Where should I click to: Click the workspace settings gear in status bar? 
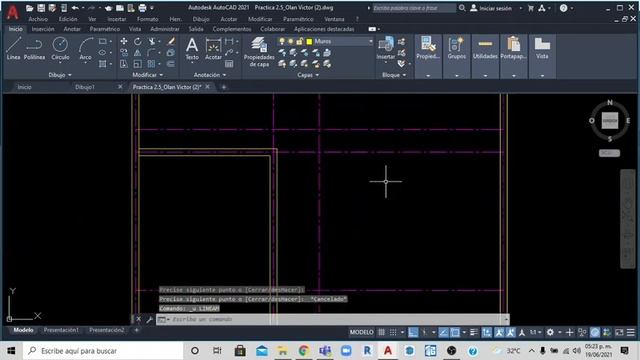point(550,332)
